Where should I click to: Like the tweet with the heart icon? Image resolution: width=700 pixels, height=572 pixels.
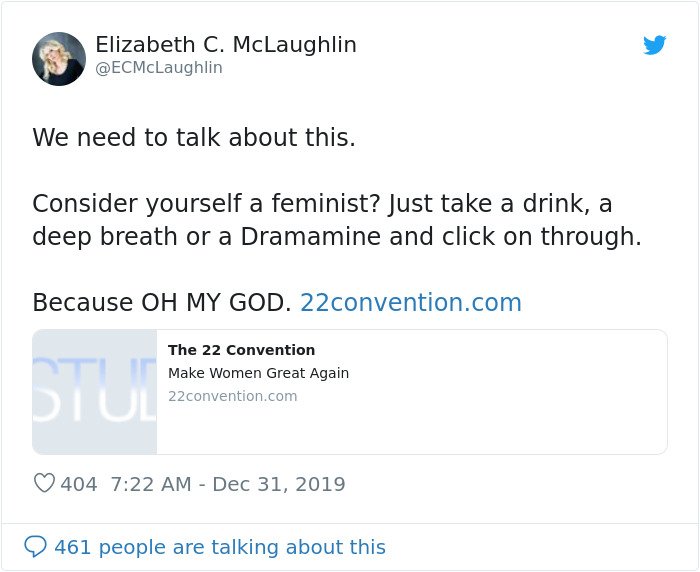(x=44, y=484)
